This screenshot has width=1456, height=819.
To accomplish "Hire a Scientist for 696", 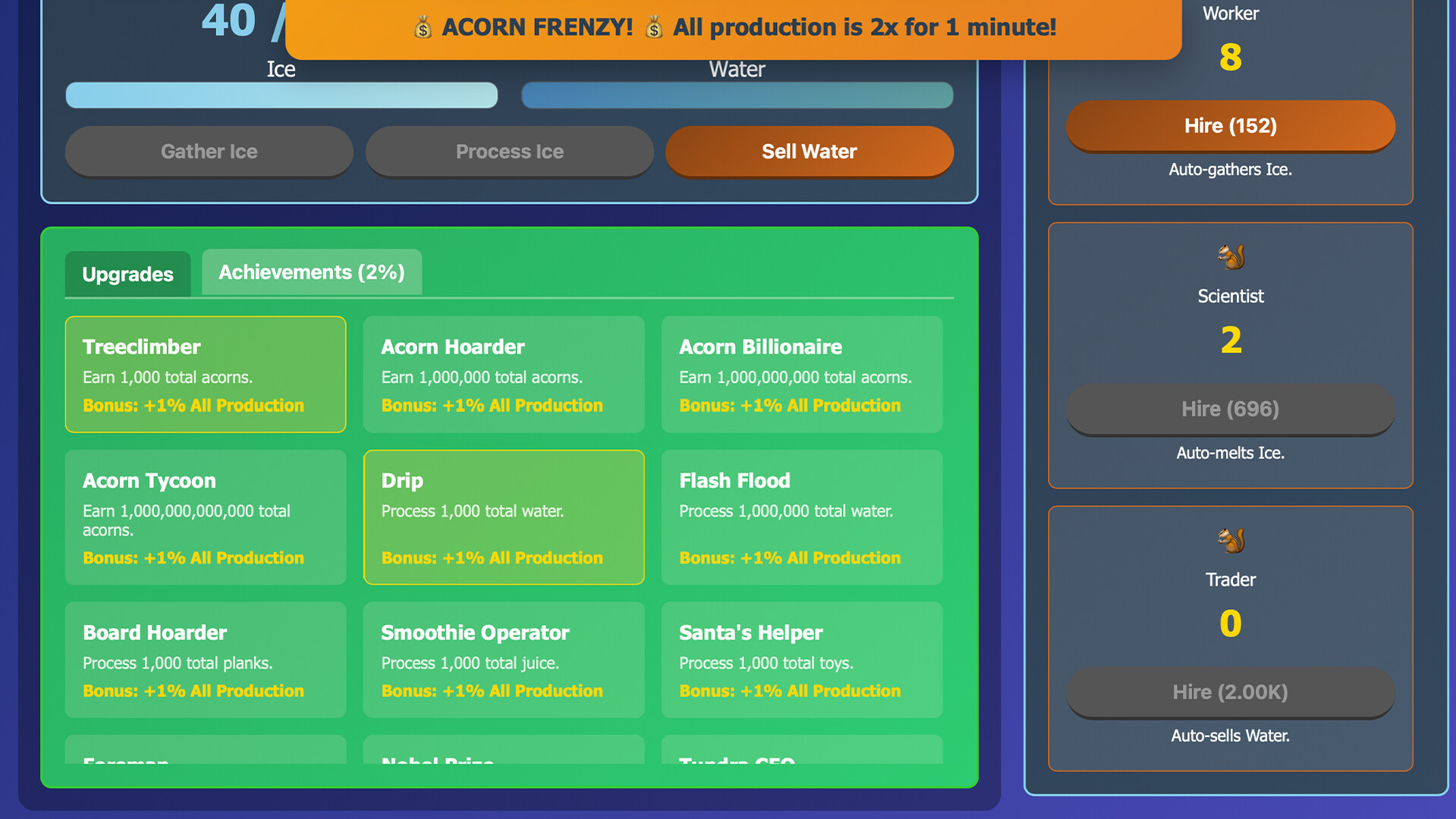I will [1230, 409].
